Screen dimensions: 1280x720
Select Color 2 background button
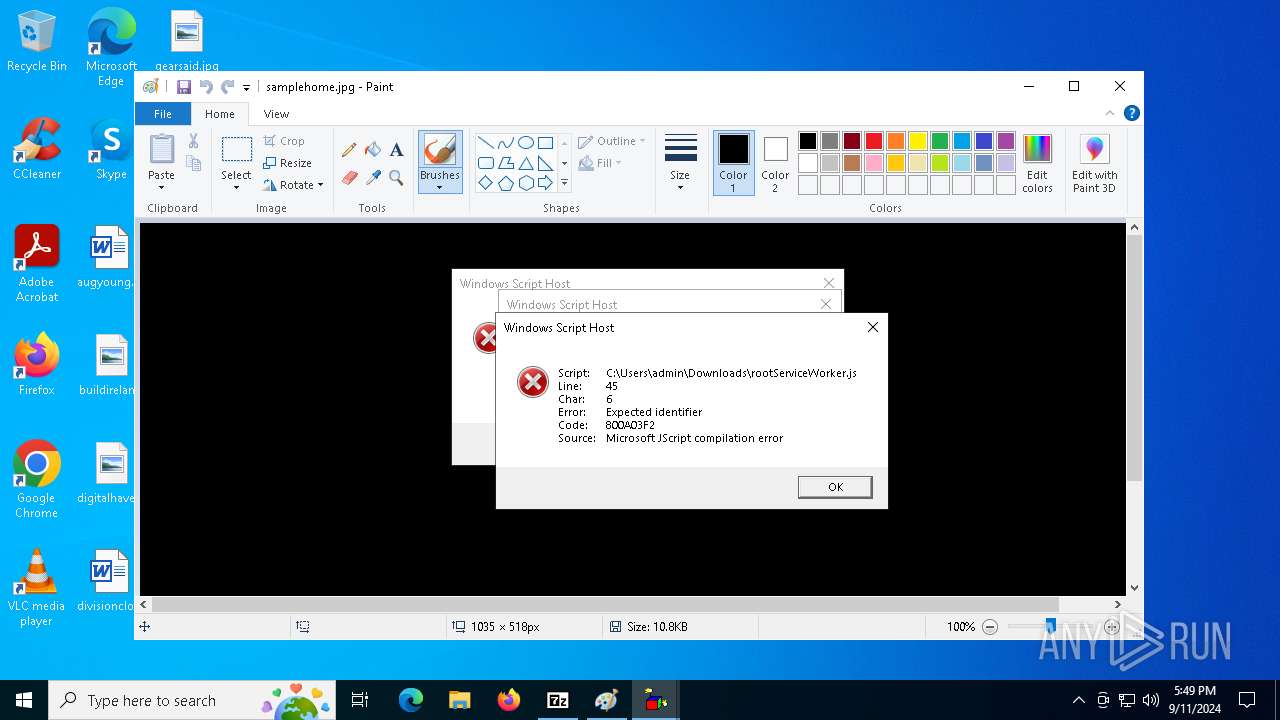tap(775, 163)
